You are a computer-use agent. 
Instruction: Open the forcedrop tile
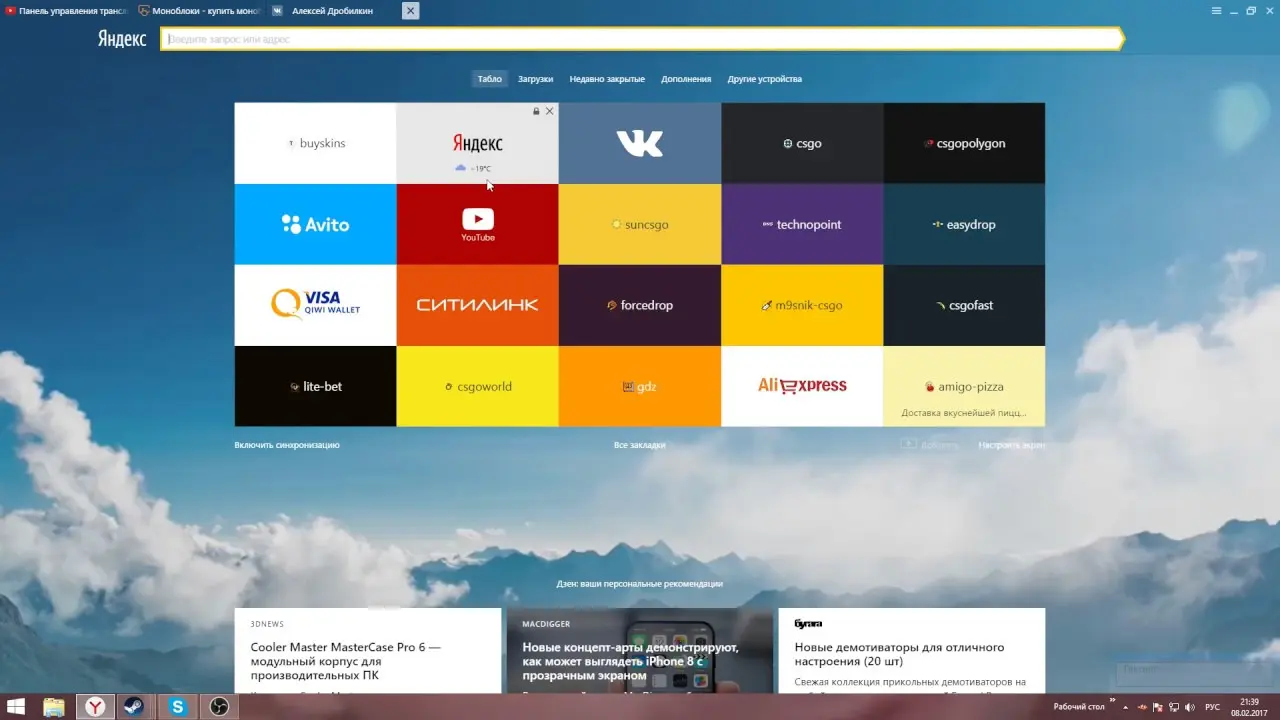[640, 305]
